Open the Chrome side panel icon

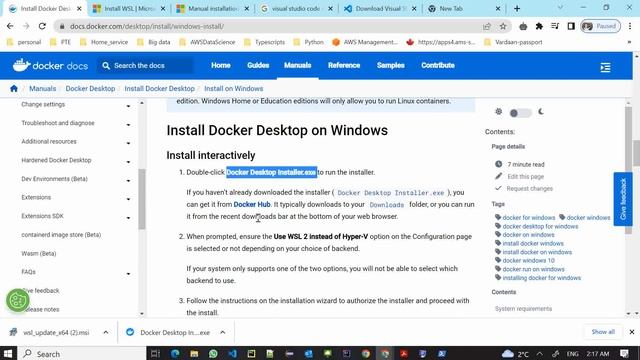click(571, 26)
